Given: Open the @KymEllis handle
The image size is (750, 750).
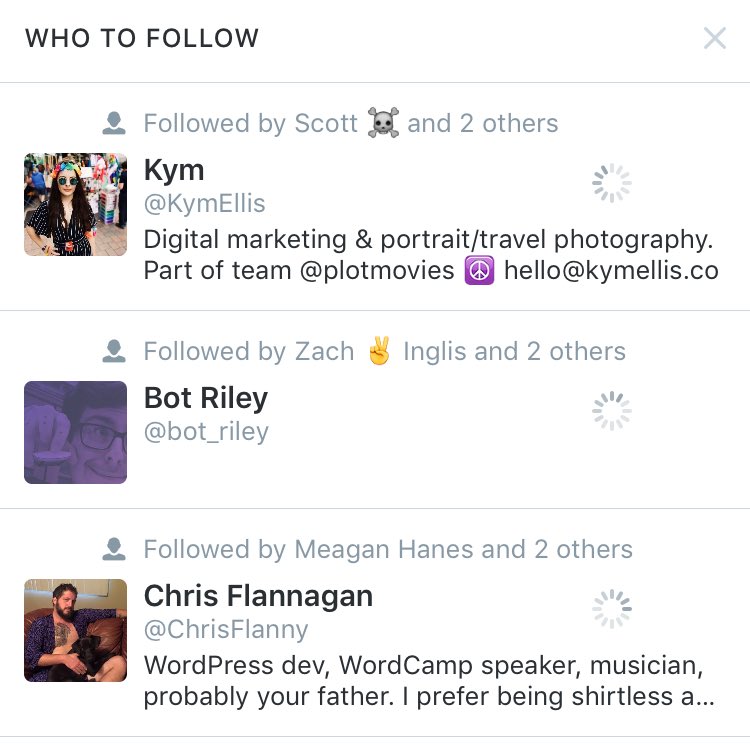Looking at the screenshot, I should click(x=205, y=205).
